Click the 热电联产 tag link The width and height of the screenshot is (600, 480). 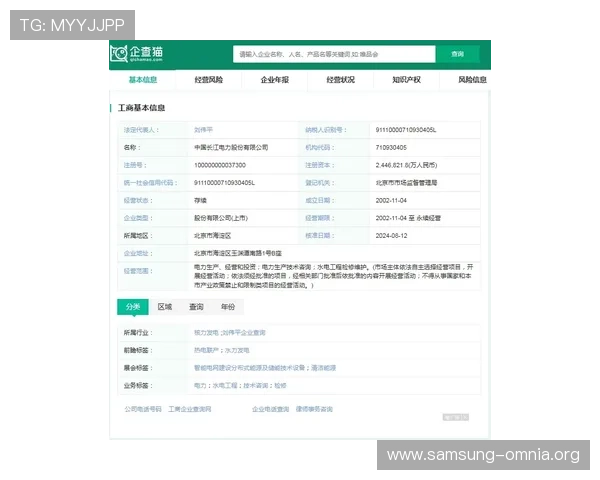pyautogui.click(x=206, y=350)
